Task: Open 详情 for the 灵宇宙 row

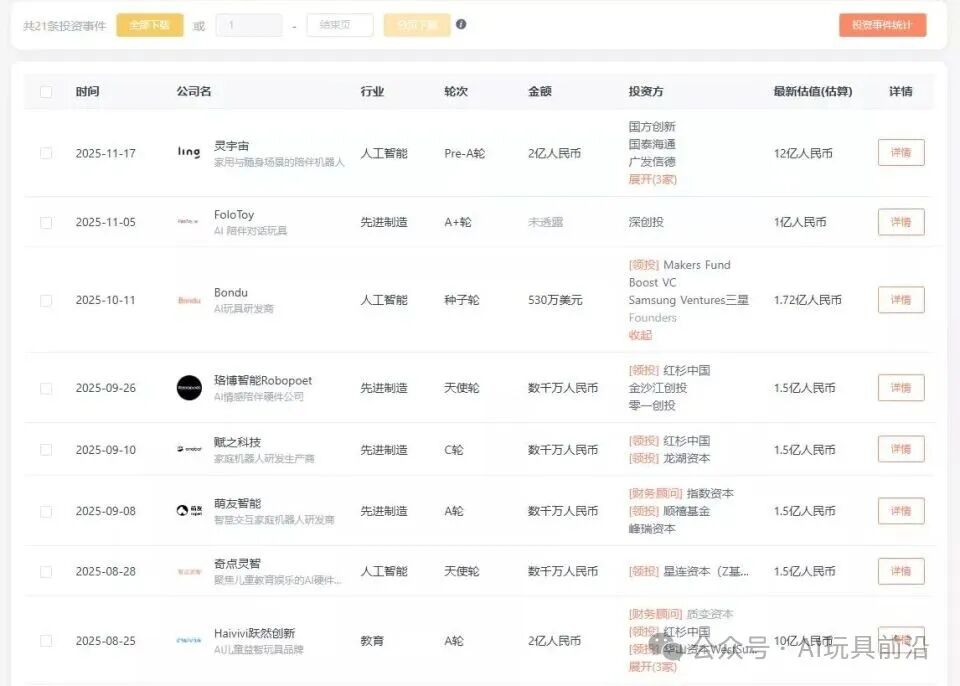Action: (901, 153)
